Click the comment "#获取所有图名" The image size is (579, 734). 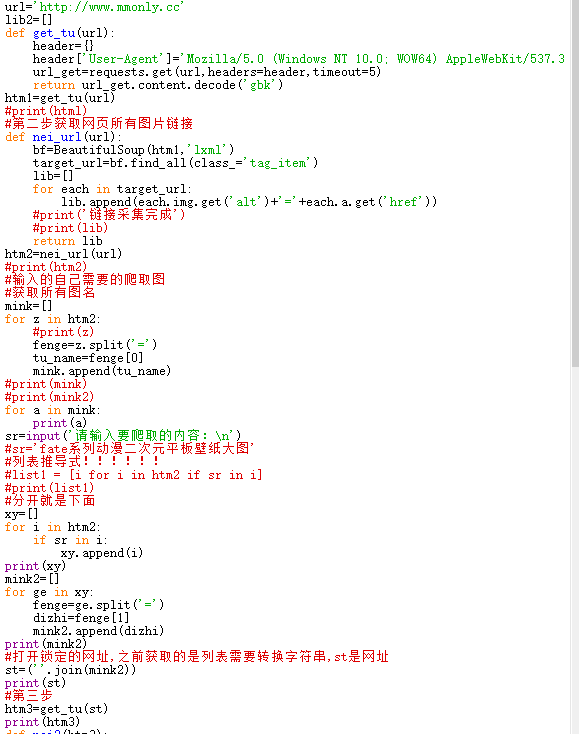coord(50,293)
